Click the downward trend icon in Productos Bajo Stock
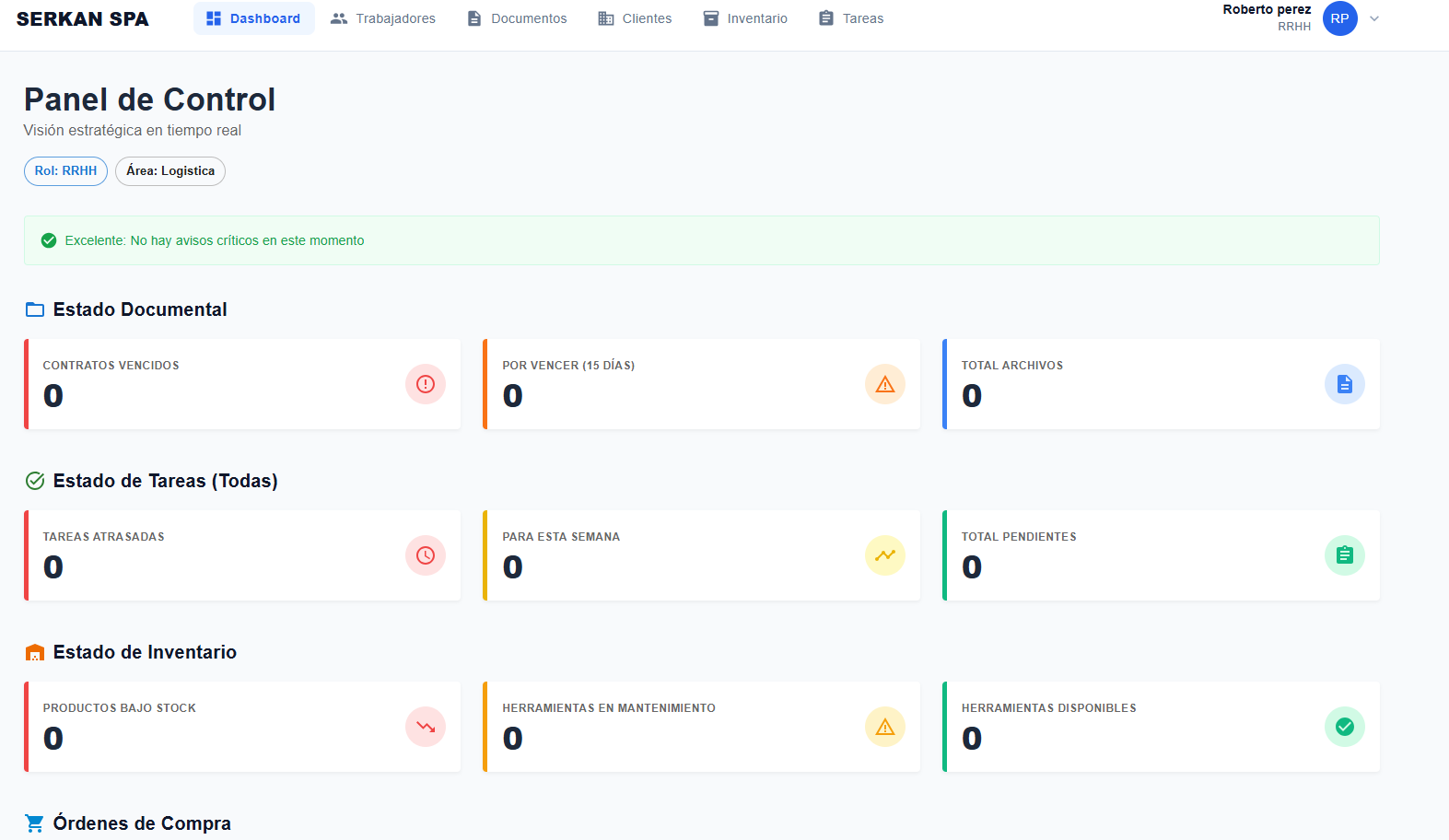This screenshot has height=840, width=1449. pyautogui.click(x=425, y=727)
